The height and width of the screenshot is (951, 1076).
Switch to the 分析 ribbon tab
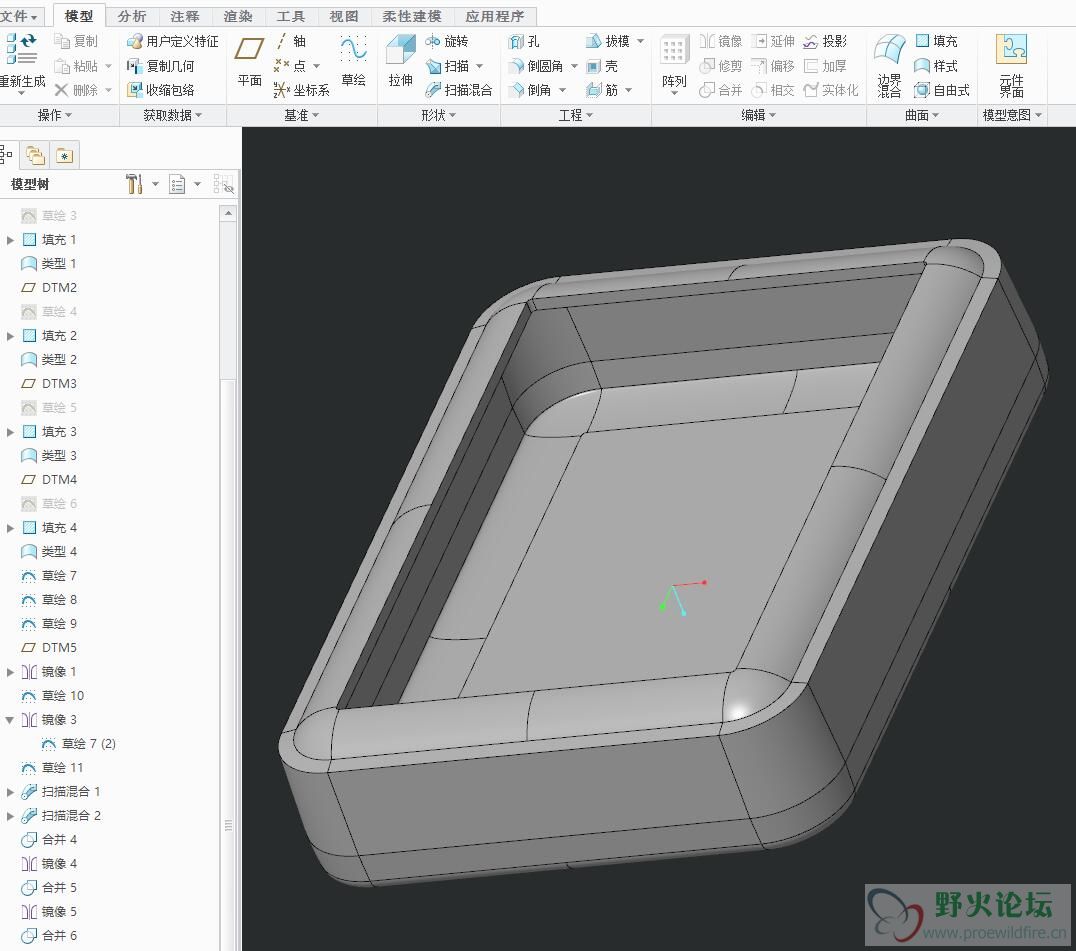pos(132,16)
